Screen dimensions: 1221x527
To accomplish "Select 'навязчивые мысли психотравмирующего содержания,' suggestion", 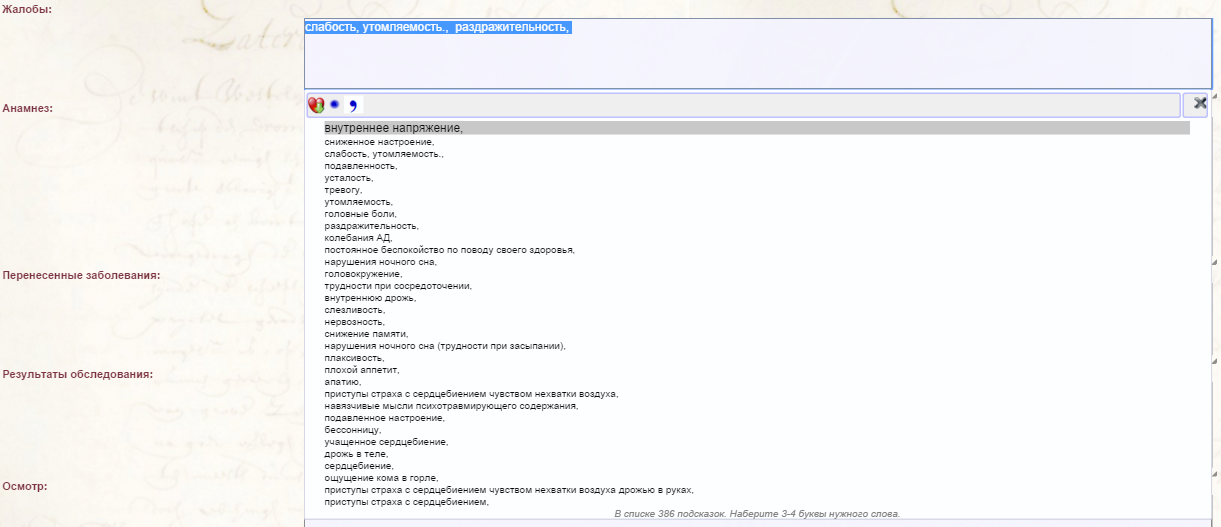I will (x=451, y=406).
